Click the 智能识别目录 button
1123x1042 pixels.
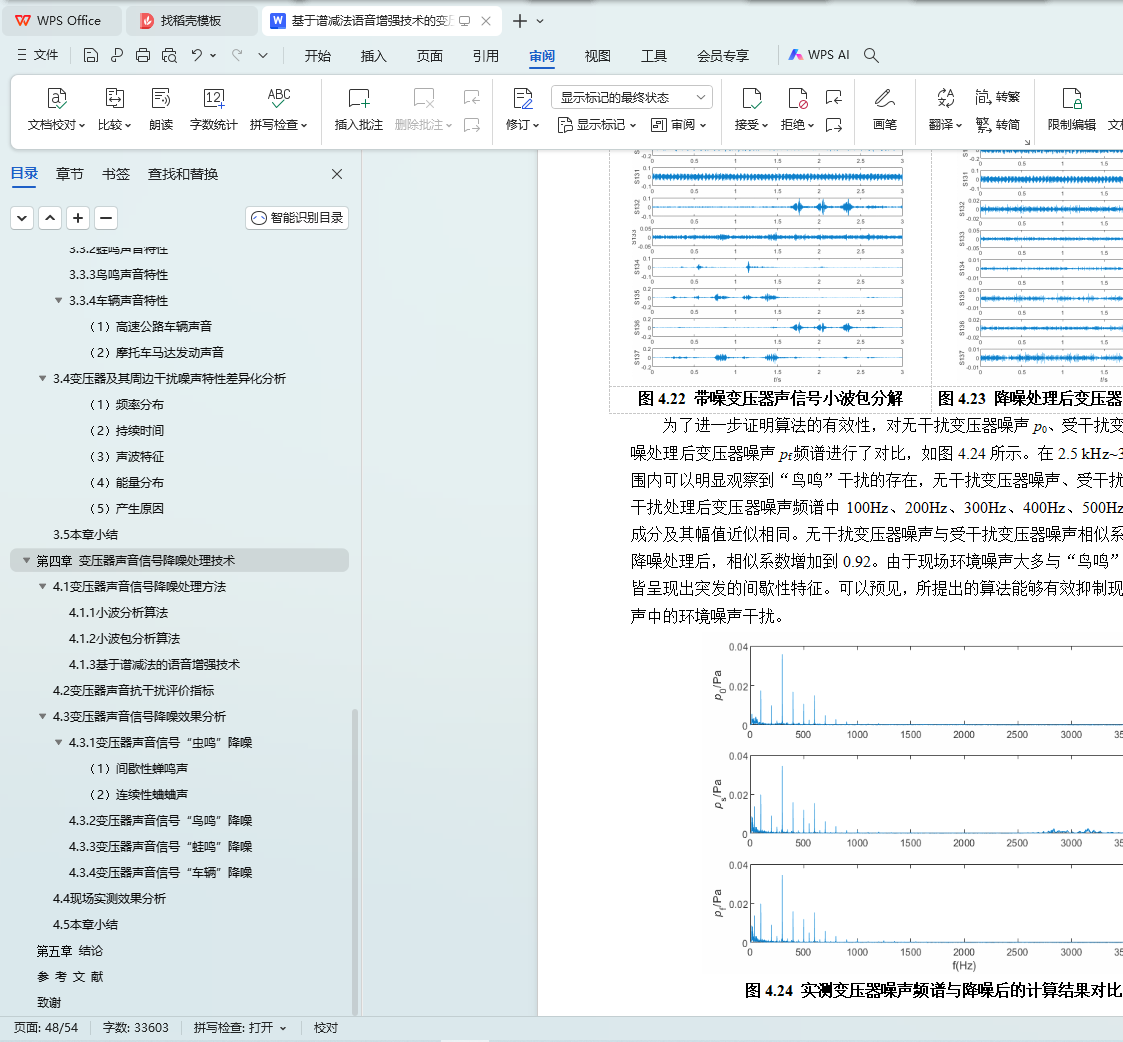(297, 218)
